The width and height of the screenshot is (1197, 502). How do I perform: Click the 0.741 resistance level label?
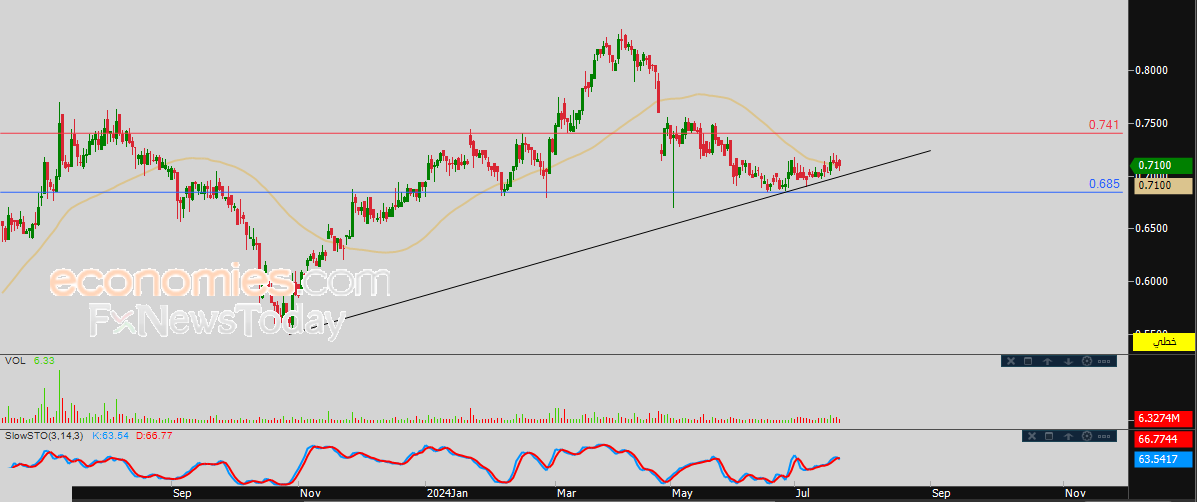(x=1104, y=124)
